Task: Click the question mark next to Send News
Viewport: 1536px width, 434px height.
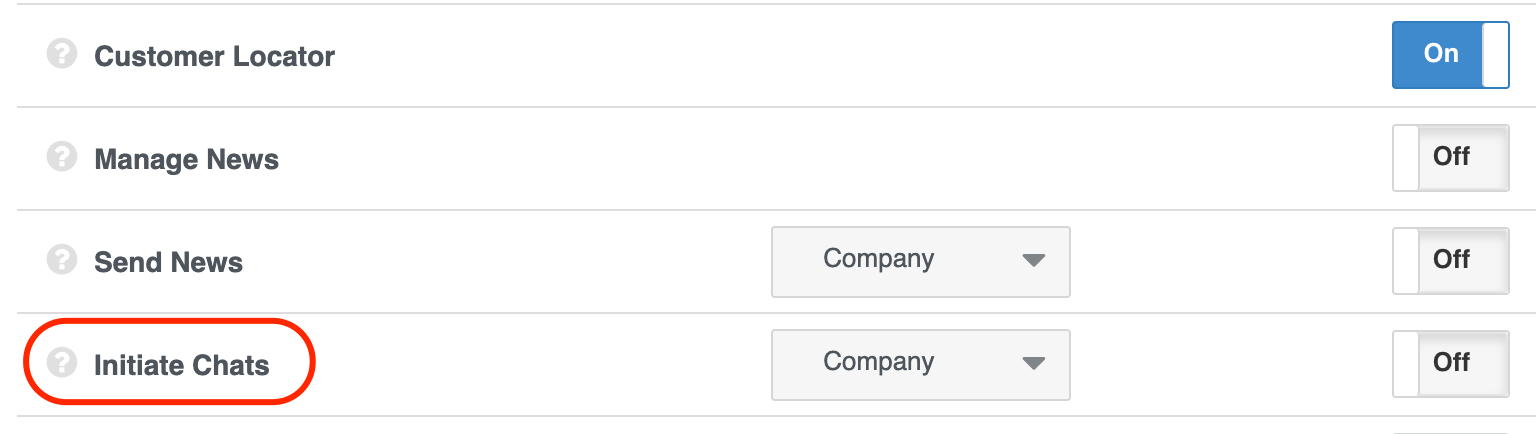Action: 62,260
